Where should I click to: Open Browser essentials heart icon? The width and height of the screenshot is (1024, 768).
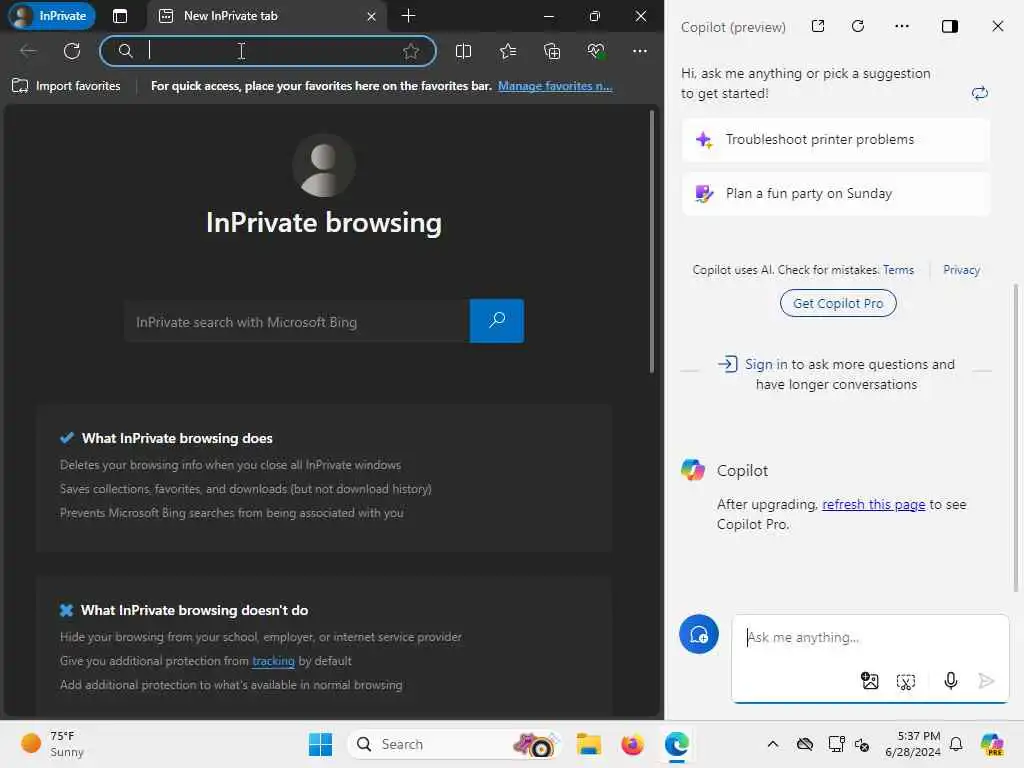click(596, 51)
